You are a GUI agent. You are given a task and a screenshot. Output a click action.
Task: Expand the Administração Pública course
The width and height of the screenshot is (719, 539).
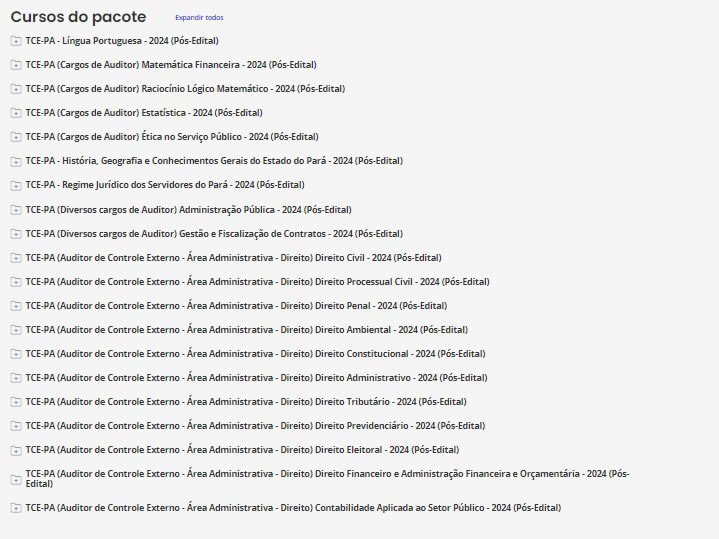(188, 210)
